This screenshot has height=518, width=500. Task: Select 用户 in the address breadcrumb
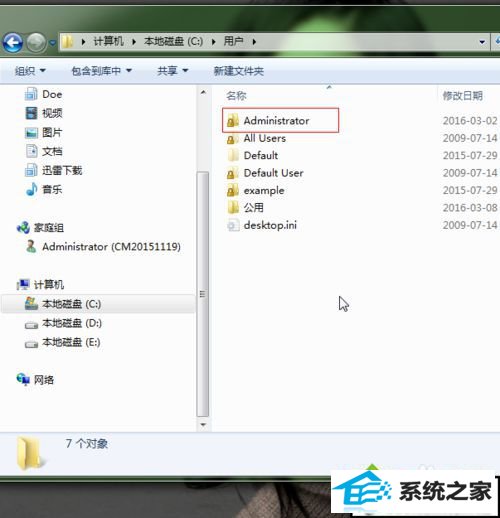[233, 41]
